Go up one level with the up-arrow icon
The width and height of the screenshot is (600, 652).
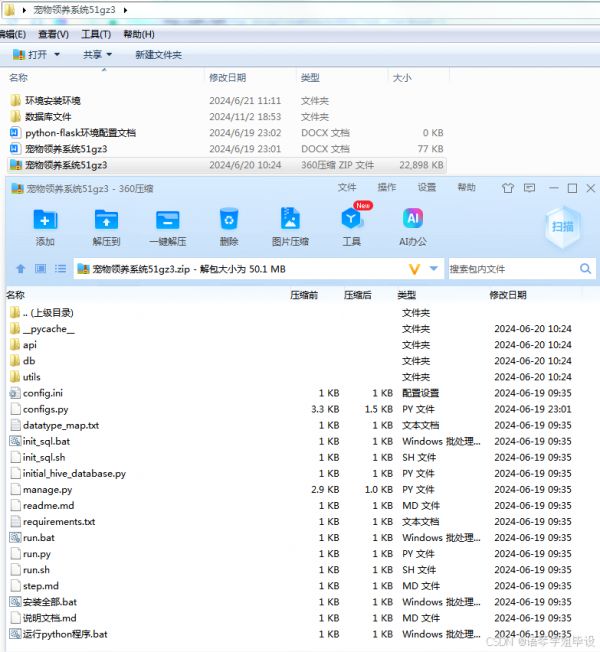coord(20,269)
